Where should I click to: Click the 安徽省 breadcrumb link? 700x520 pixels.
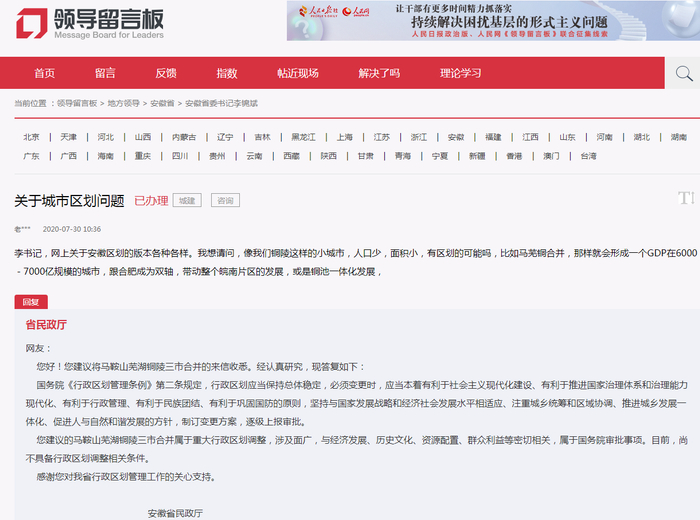(x=162, y=104)
